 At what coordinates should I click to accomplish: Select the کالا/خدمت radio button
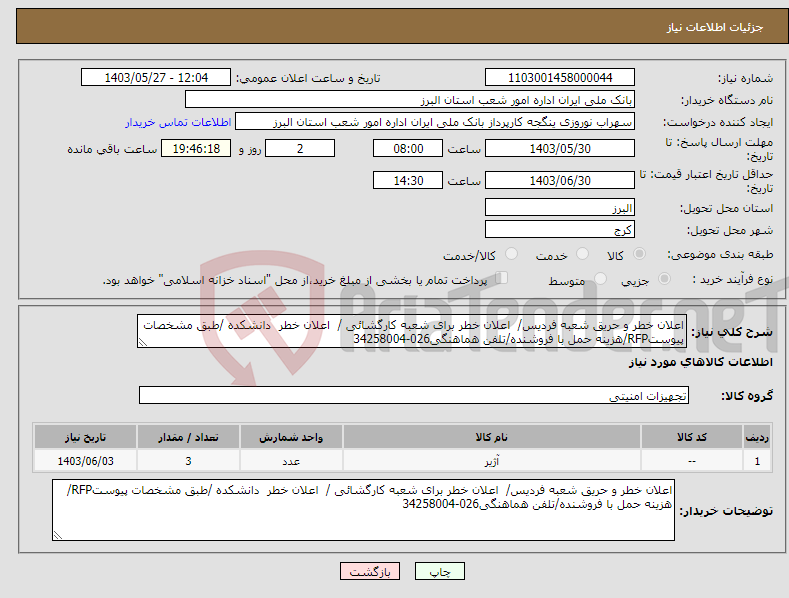click(x=511, y=254)
